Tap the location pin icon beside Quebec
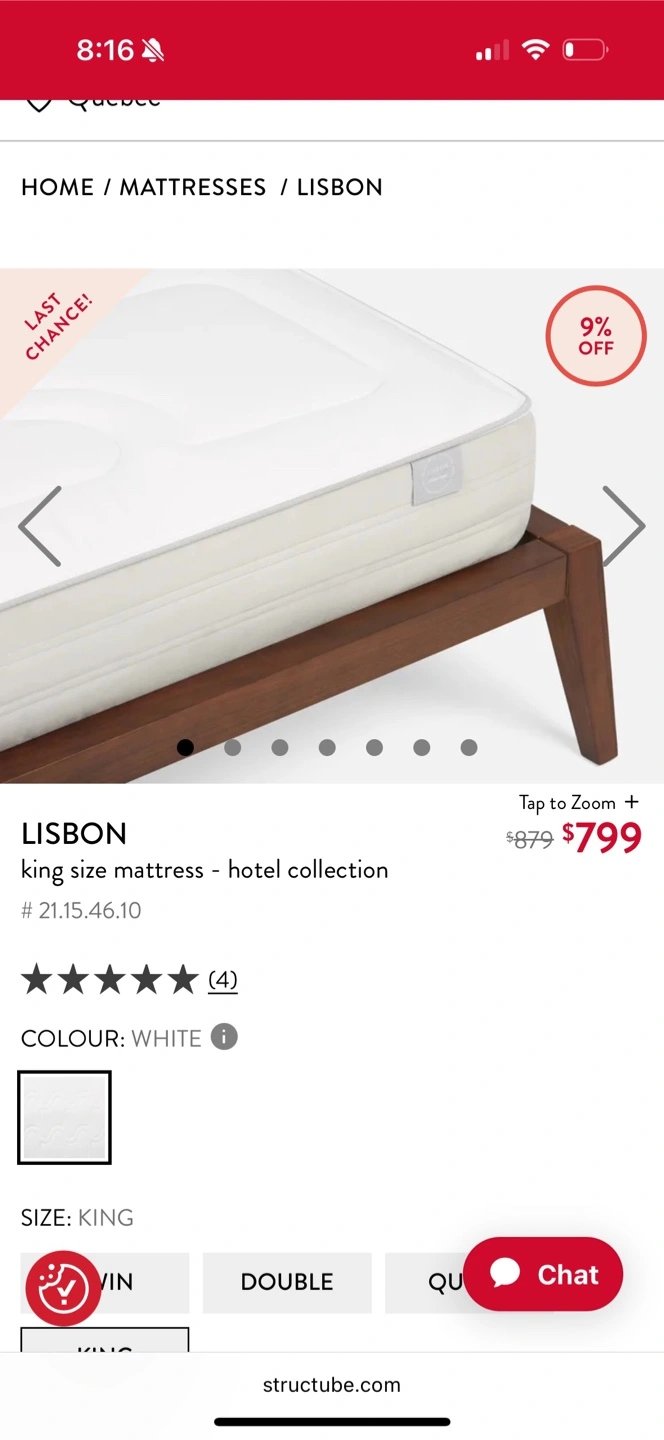The height and width of the screenshot is (1440, 664). [38, 104]
